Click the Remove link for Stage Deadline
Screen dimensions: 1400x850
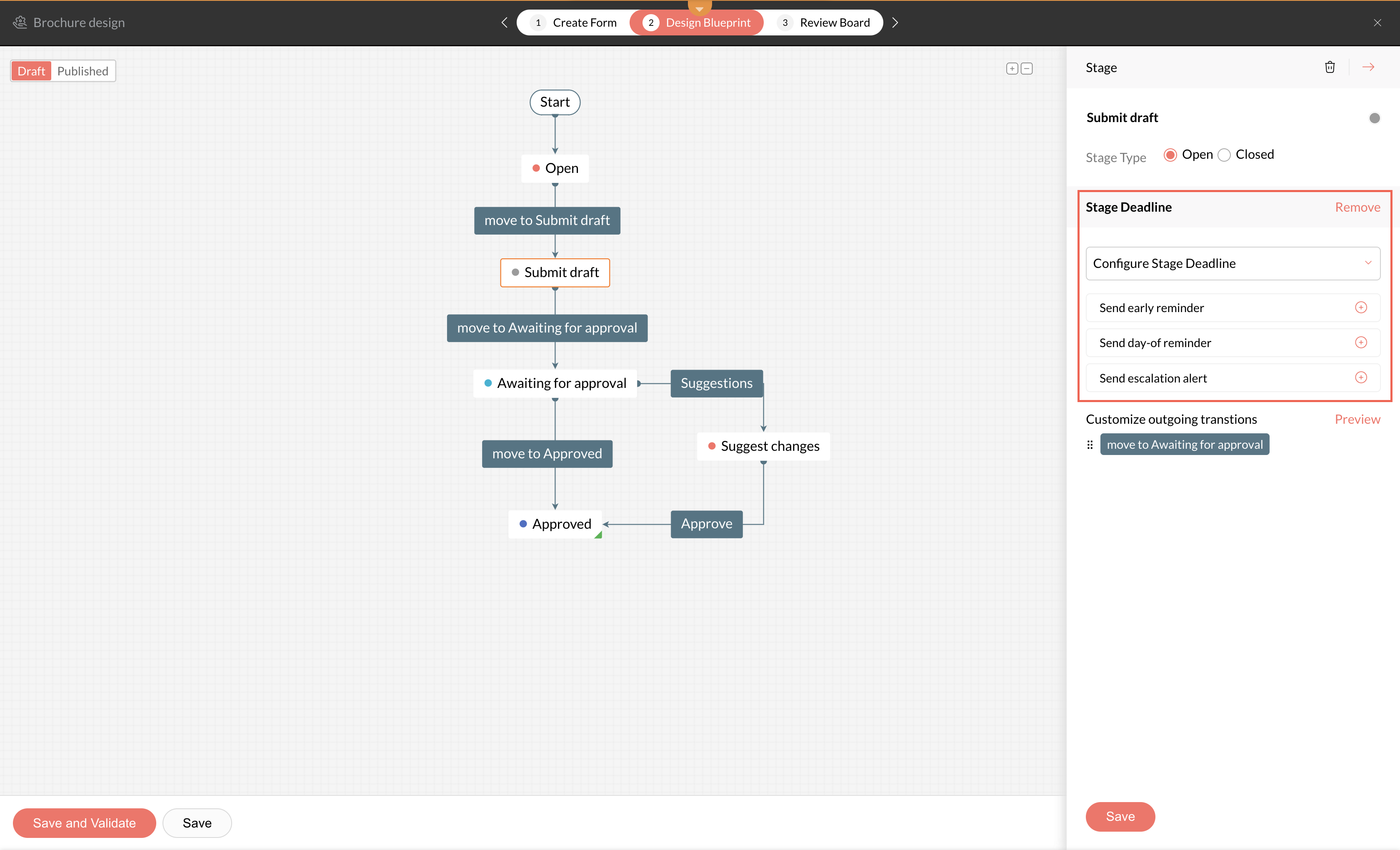click(x=1357, y=207)
